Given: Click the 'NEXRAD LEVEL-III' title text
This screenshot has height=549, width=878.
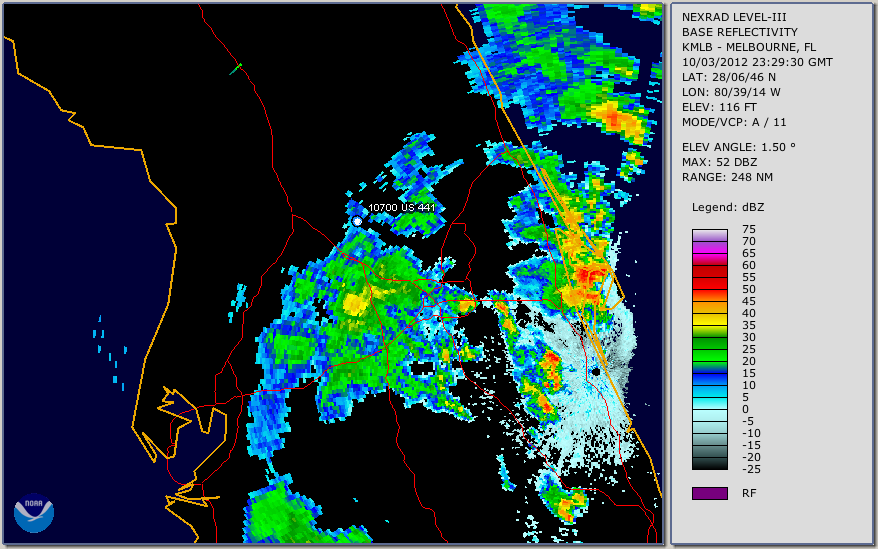Looking at the screenshot, I should [734, 17].
